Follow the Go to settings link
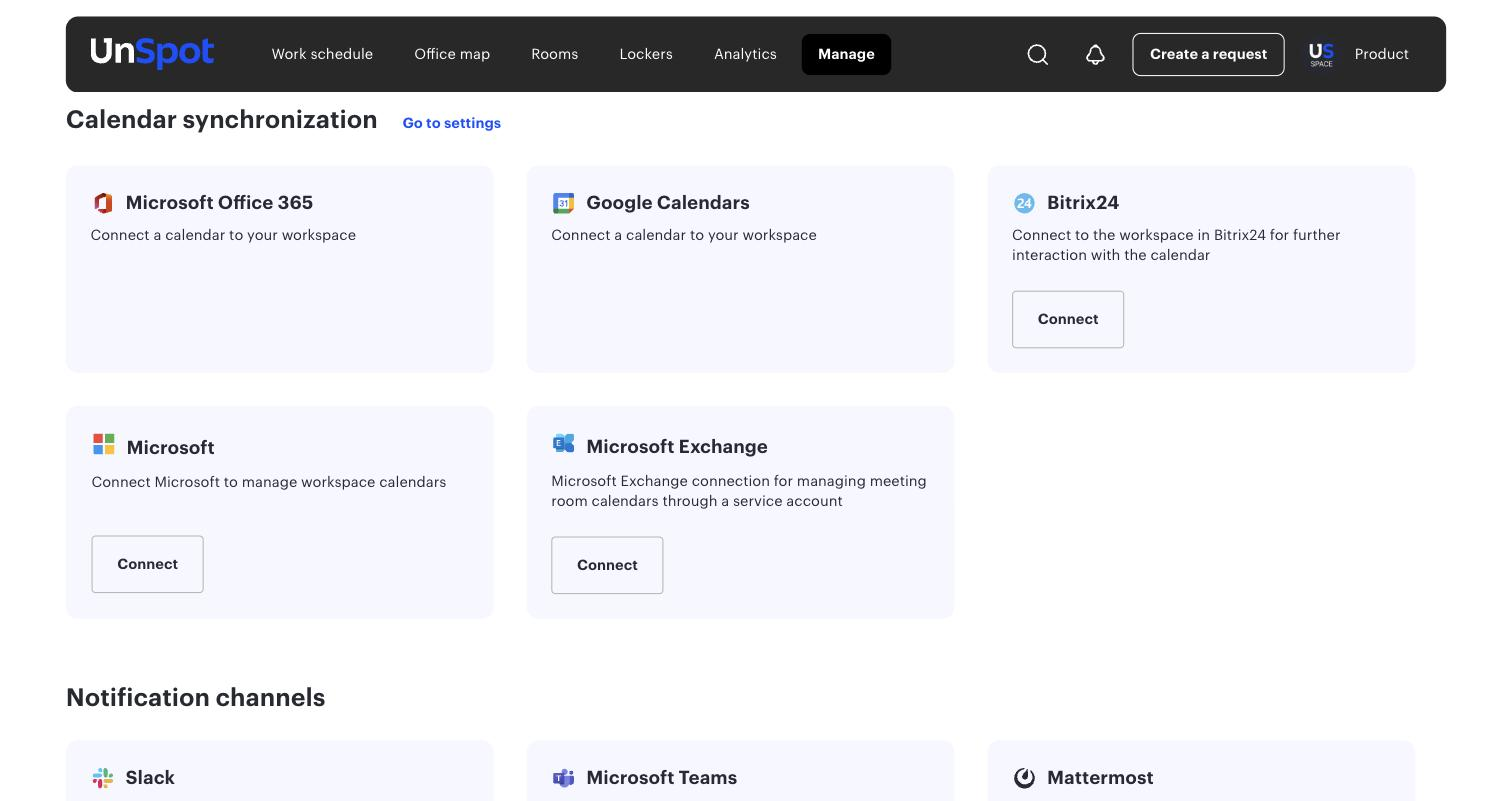The image size is (1512, 801). coord(452,123)
